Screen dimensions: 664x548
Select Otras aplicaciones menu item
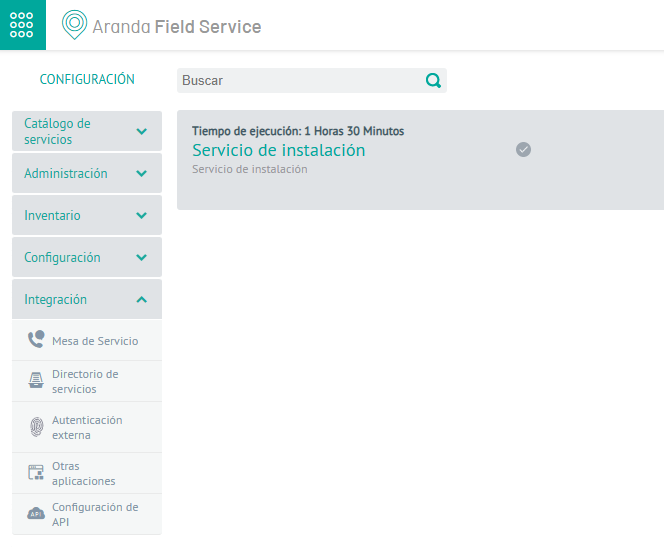click(x=87, y=473)
